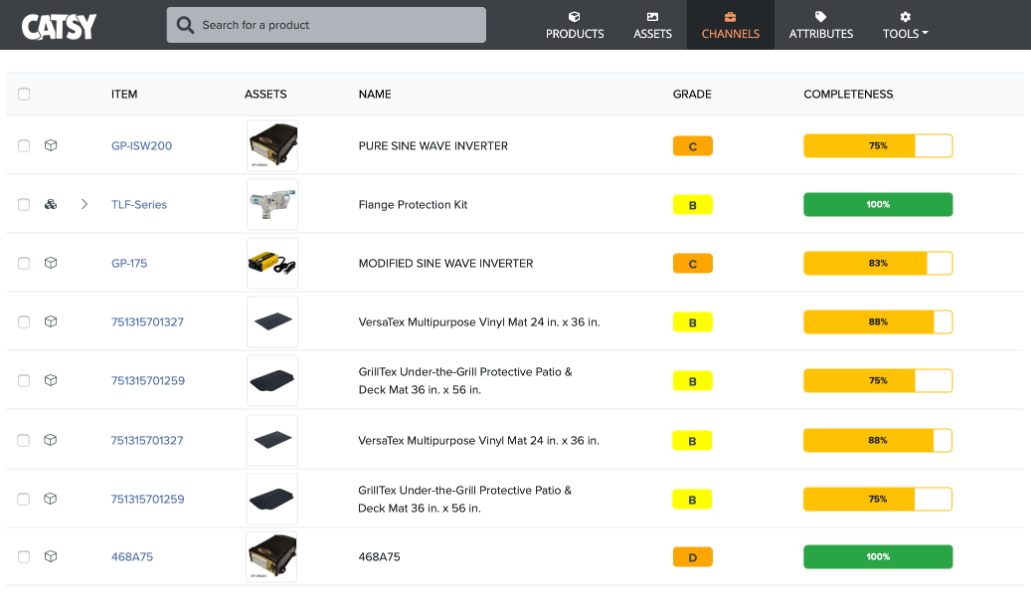Open the TLF-Series item link
The image size is (1031, 598).
139,204
